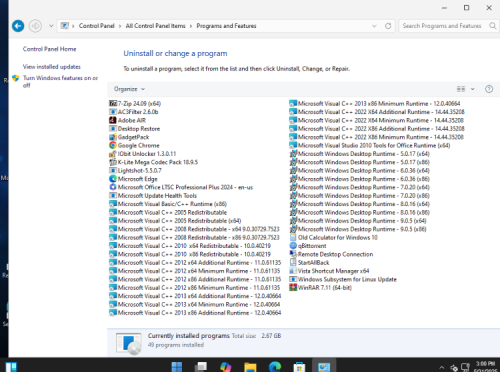Select the Microsoft Edge program icon
Image resolution: width=500 pixels, height=372 pixels.
click(x=113, y=179)
